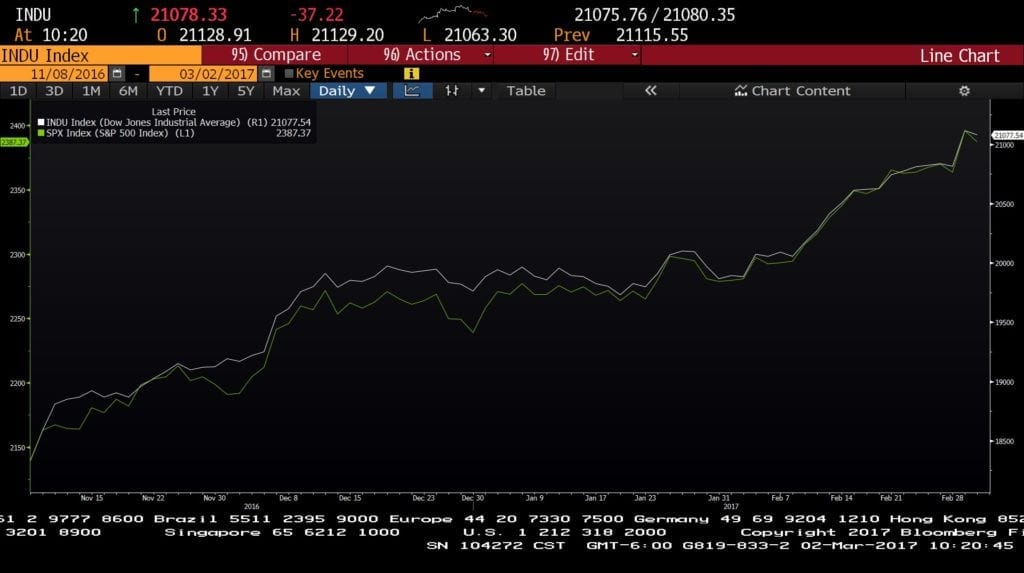
Task: Open the start date calendar picker icon
Action: (x=117, y=73)
